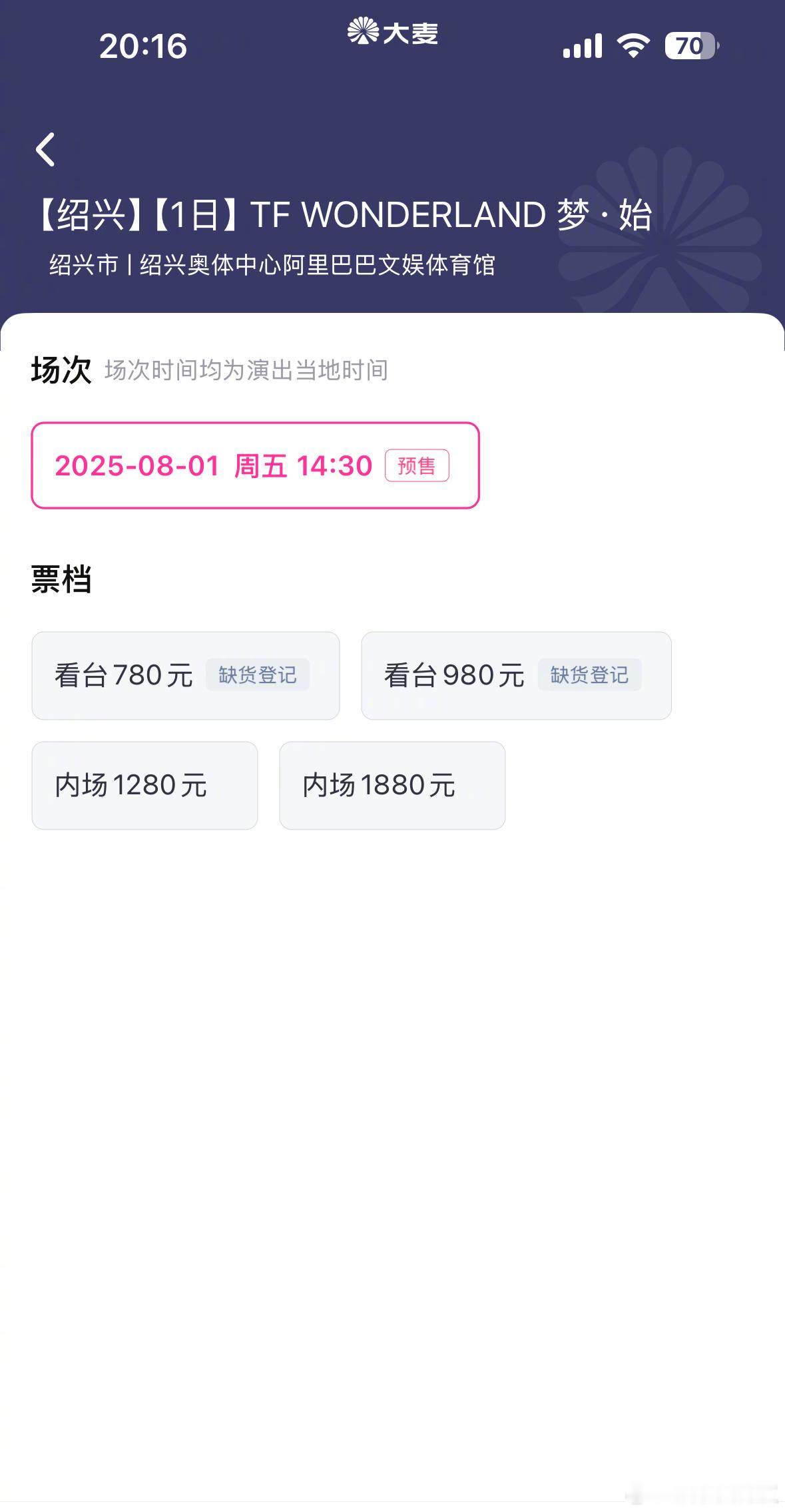Choose the 内场1280元 ticket tier

144,786
